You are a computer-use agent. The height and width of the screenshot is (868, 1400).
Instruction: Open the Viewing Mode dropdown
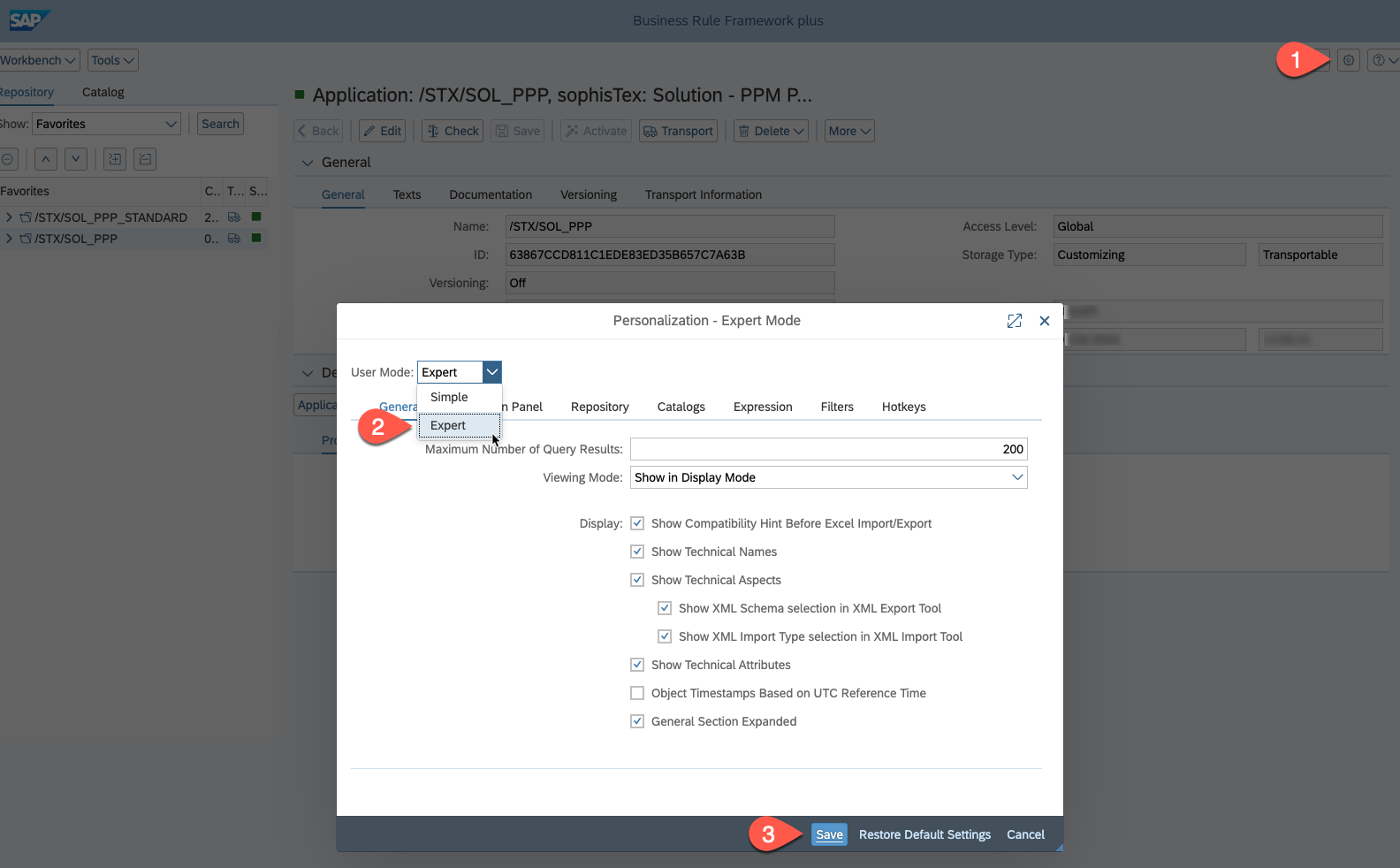pos(1017,477)
